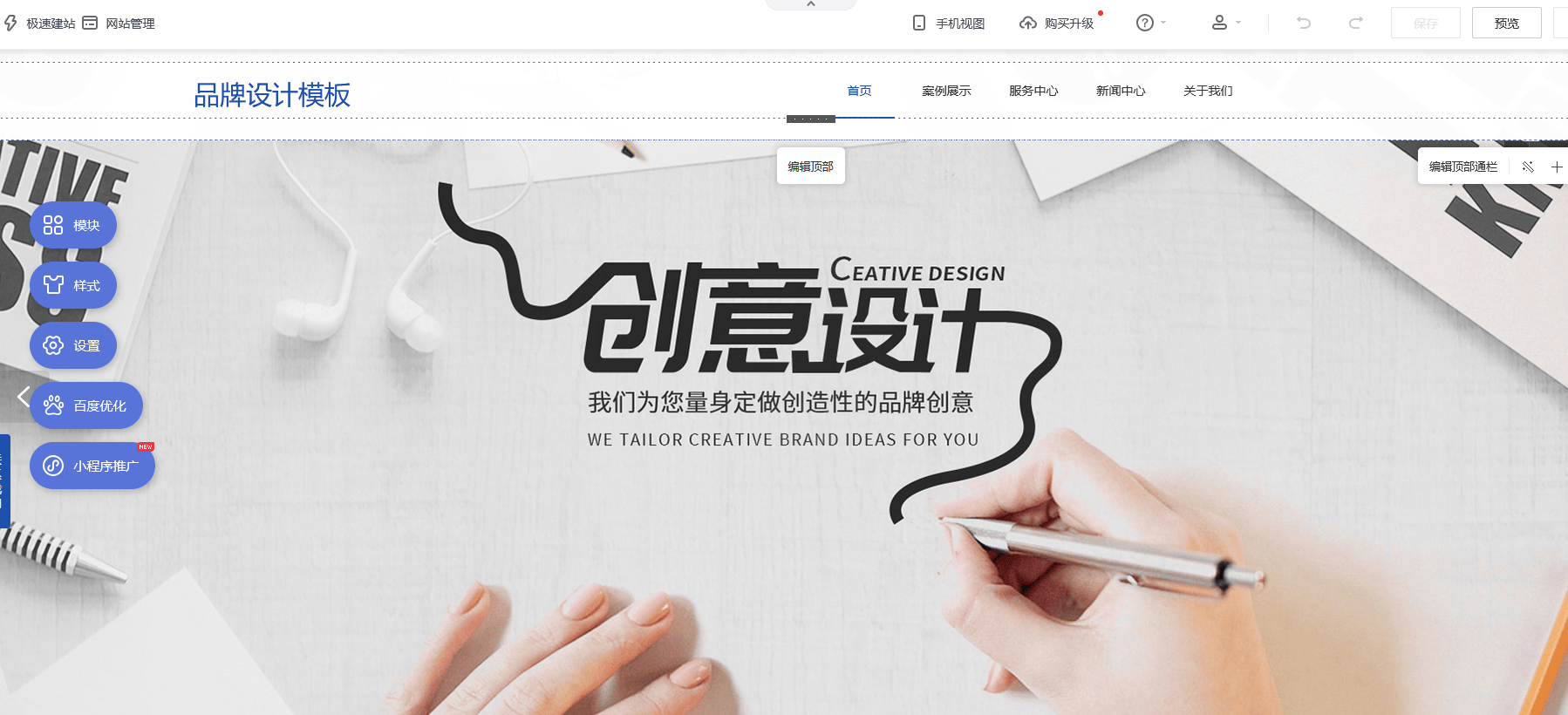Open the help question-mark menu

(1150, 23)
